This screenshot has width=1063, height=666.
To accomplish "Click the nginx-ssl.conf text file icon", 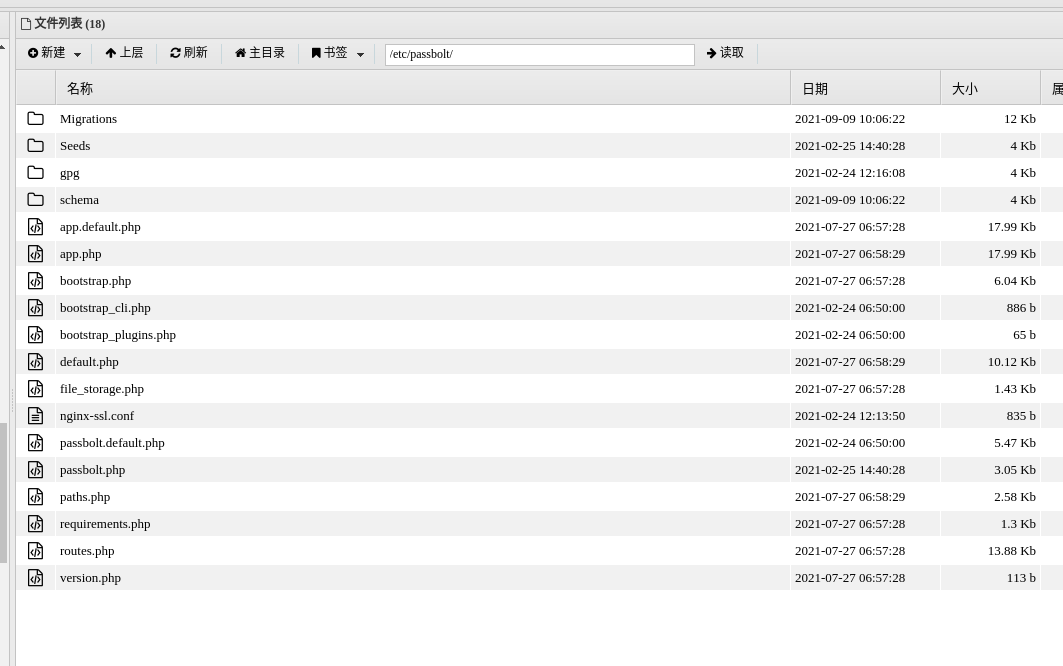I will point(35,416).
